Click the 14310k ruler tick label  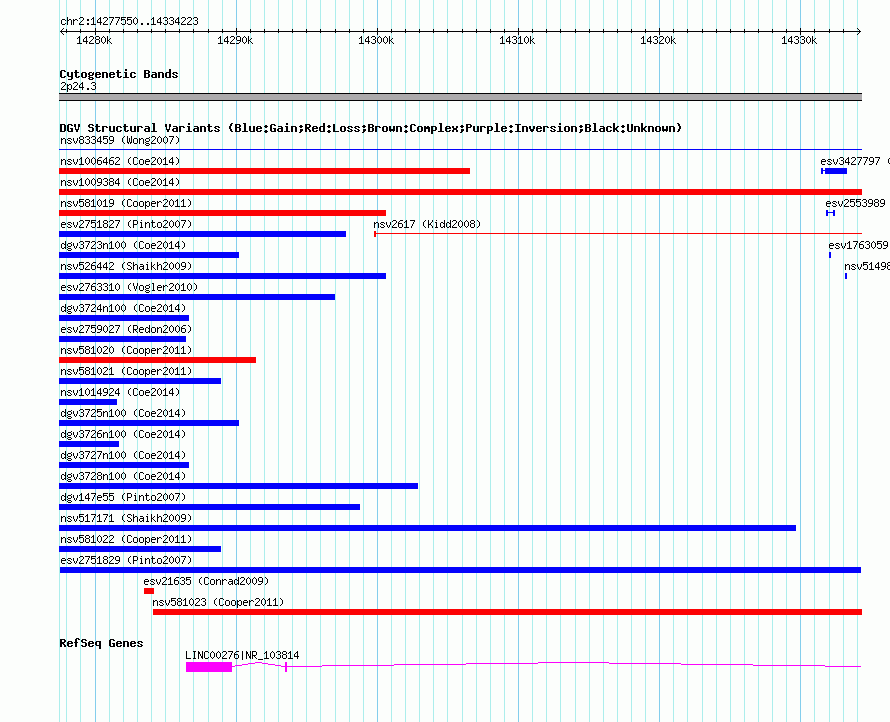(x=517, y=40)
